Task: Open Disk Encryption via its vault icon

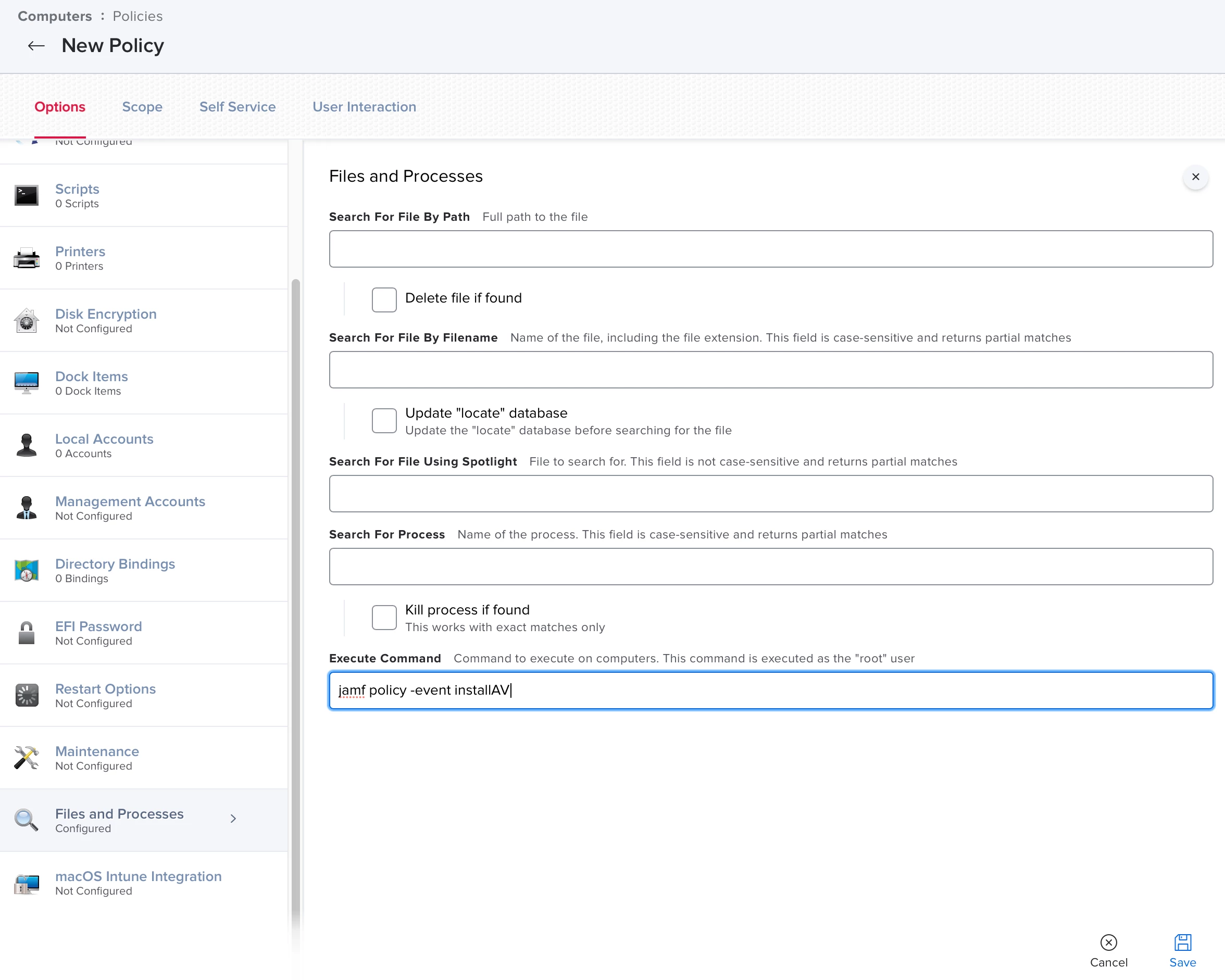Action: click(x=26, y=320)
